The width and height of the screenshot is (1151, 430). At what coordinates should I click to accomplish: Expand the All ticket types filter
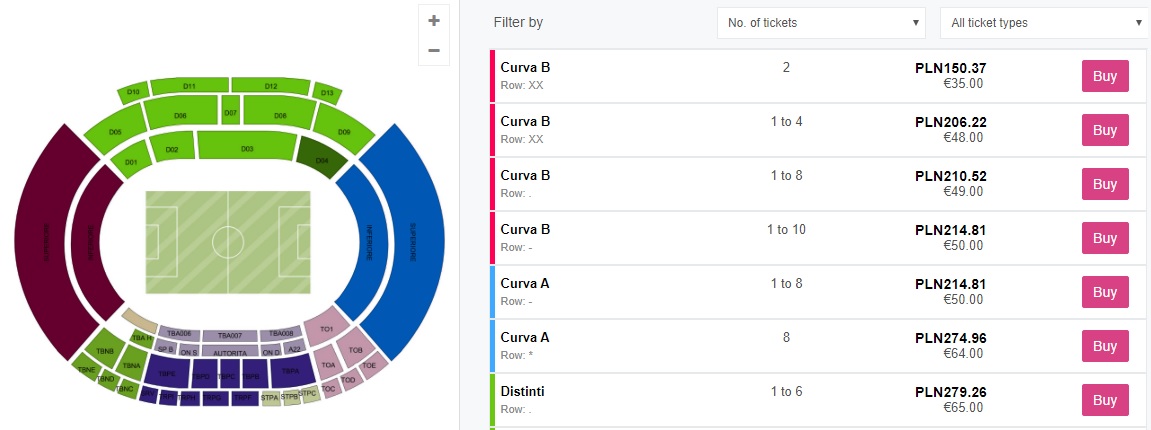1044,22
